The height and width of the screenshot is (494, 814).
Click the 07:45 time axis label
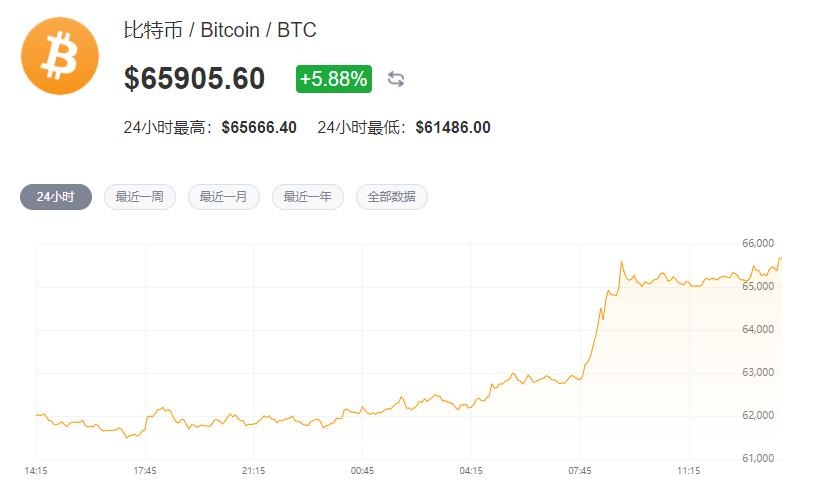click(580, 469)
